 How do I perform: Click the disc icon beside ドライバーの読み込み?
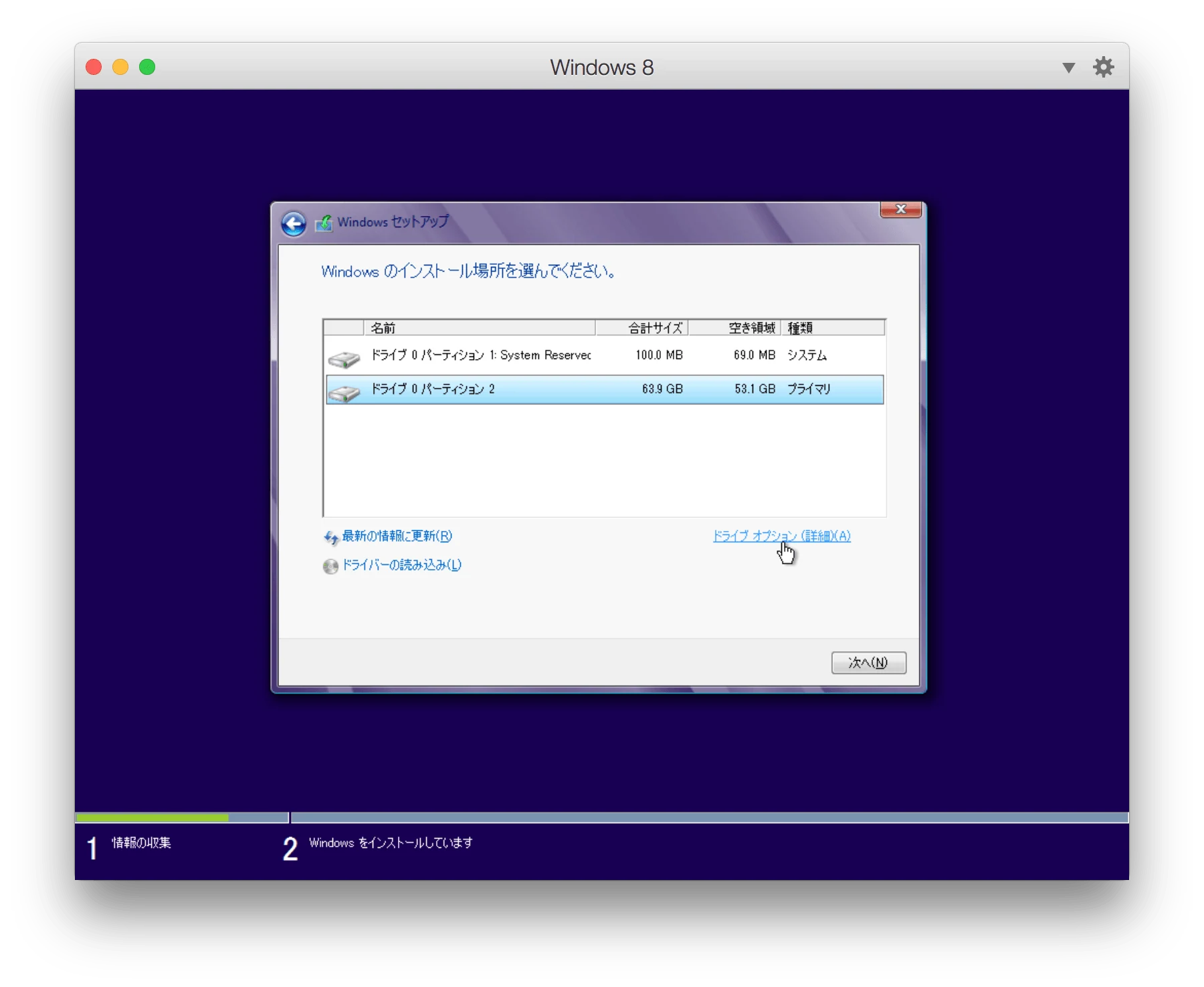point(330,566)
